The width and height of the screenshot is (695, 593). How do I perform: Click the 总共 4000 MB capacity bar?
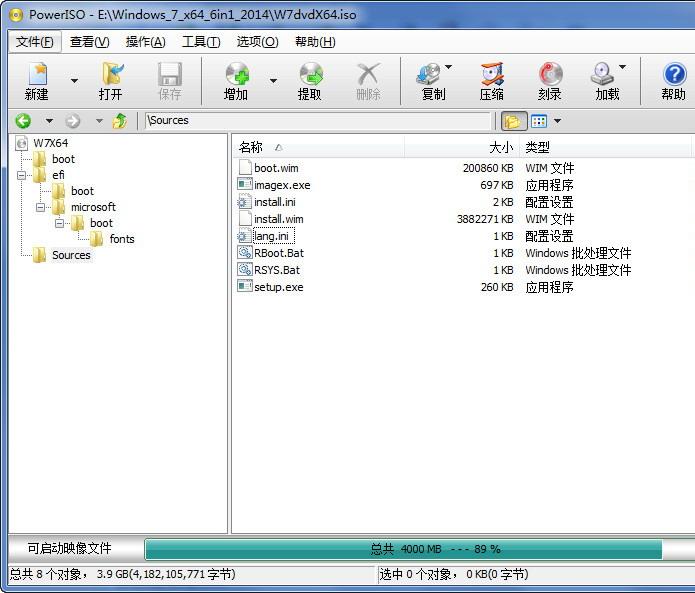[x=403, y=549]
